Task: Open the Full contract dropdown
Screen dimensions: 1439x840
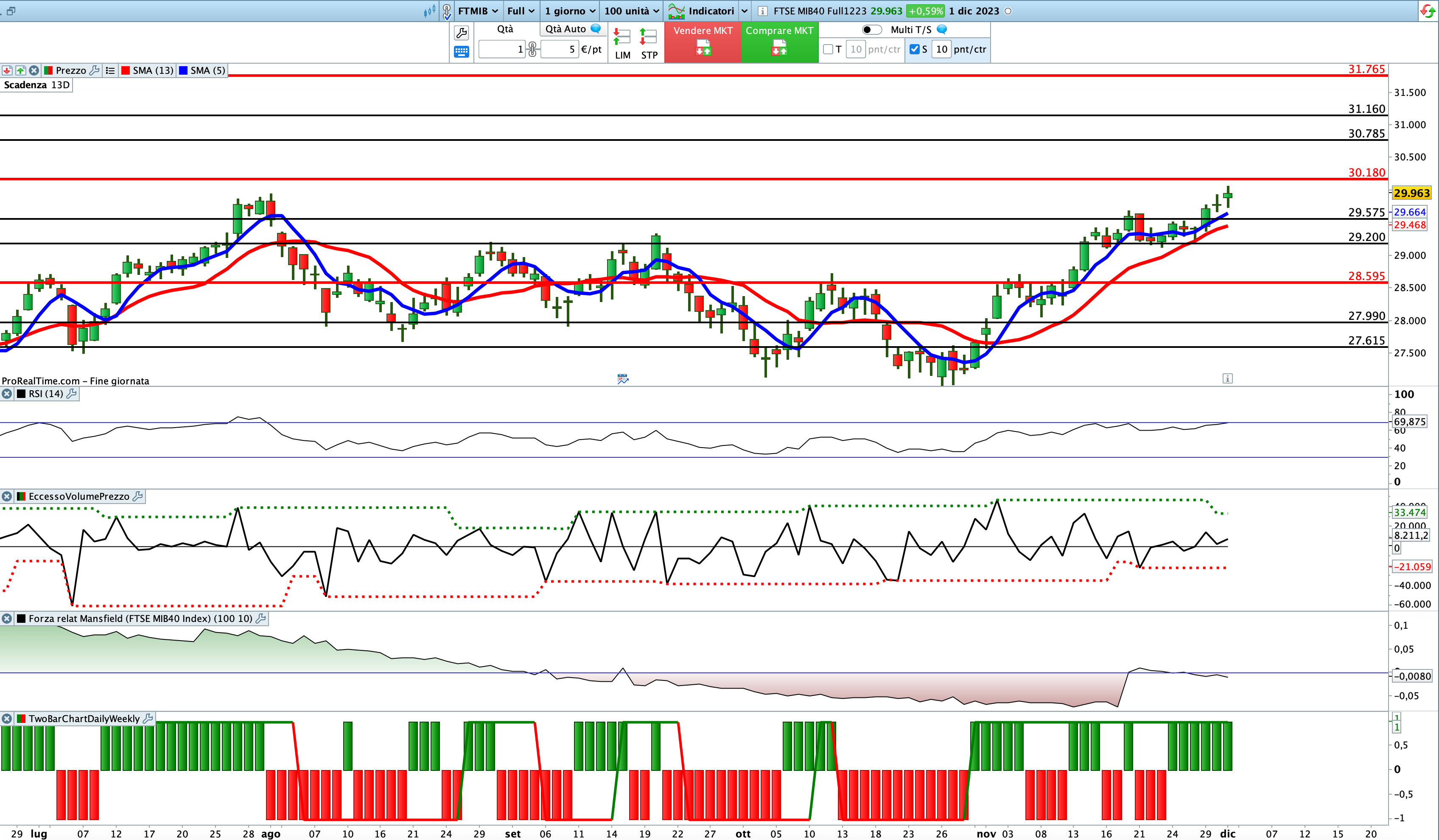Action: click(521, 11)
